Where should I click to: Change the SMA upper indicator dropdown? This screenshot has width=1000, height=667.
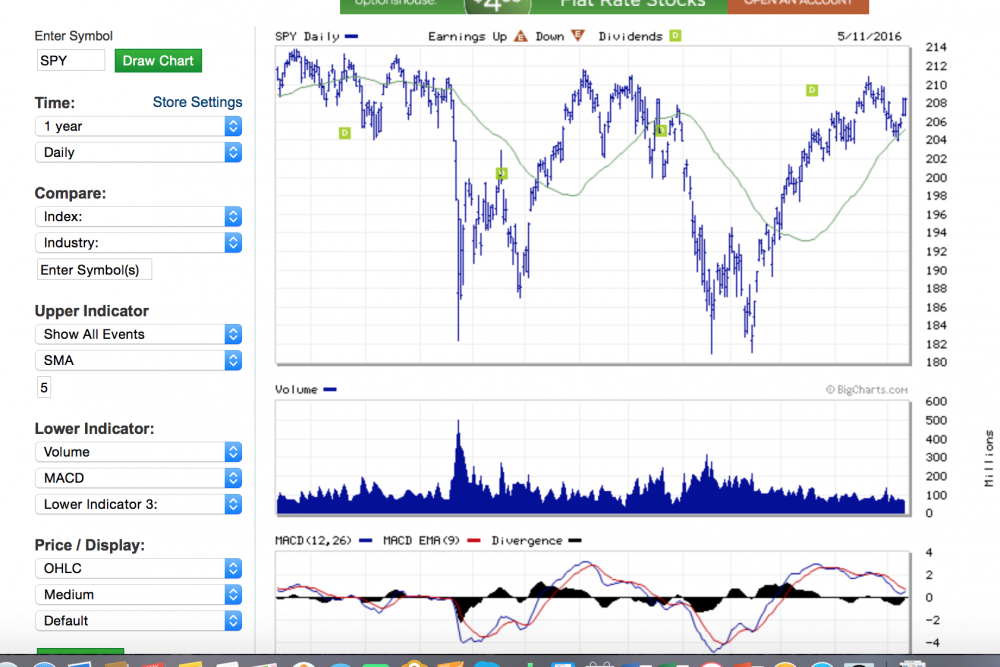tap(139, 360)
